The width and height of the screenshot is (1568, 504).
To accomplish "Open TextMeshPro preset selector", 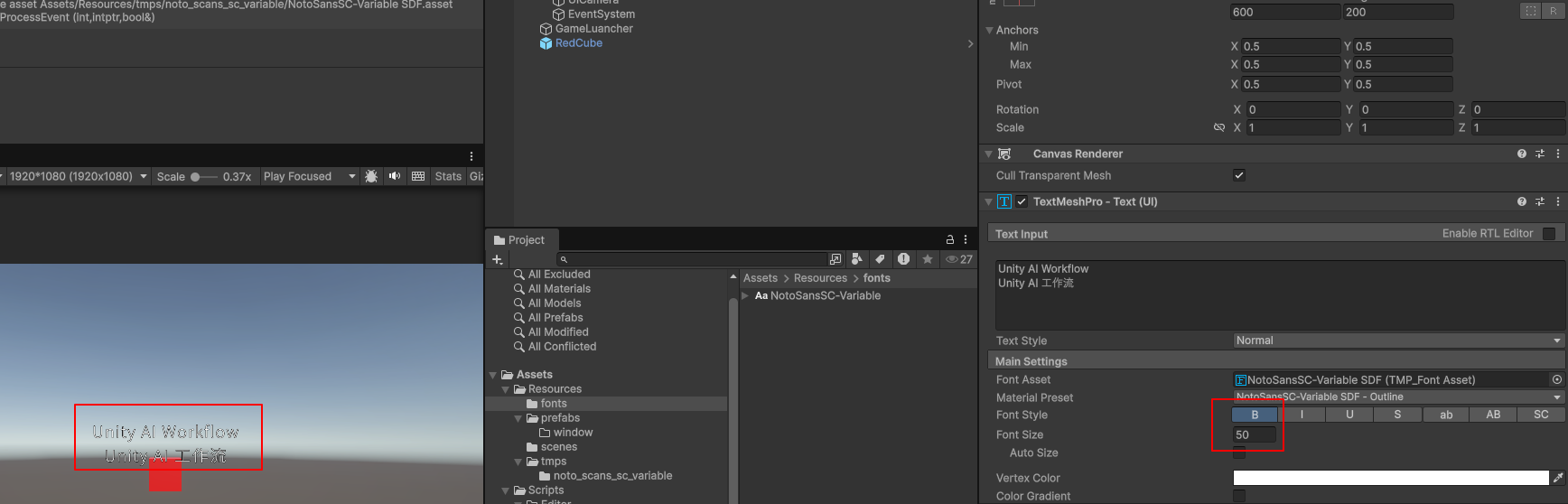I will point(1540,201).
